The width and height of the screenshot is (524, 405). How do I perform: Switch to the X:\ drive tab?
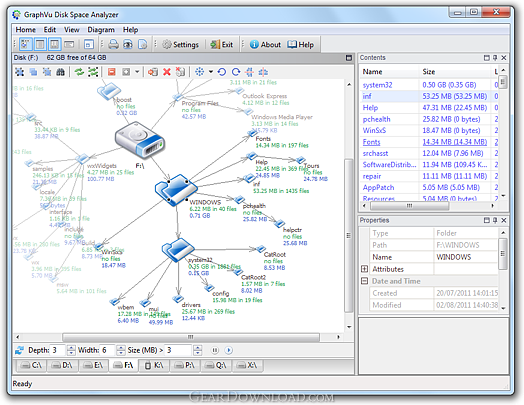pyautogui.click(x=247, y=365)
